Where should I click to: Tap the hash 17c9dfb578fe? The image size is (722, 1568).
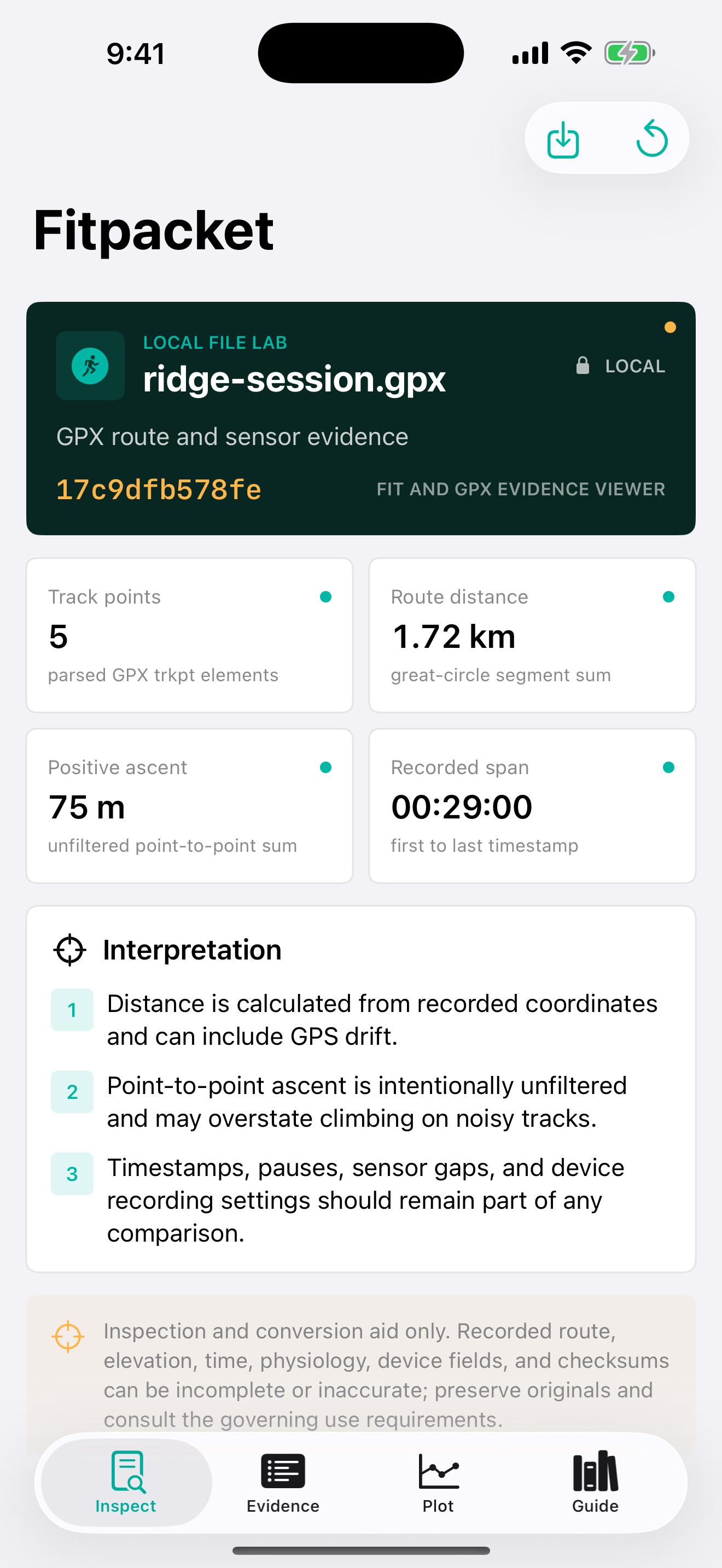tap(159, 489)
